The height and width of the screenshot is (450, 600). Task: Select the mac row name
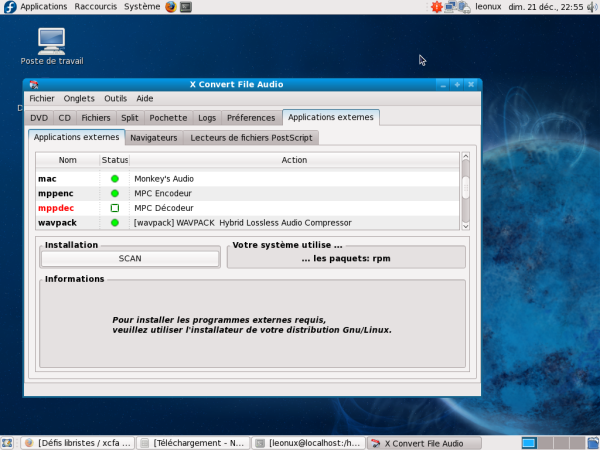click(x=47, y=179)
